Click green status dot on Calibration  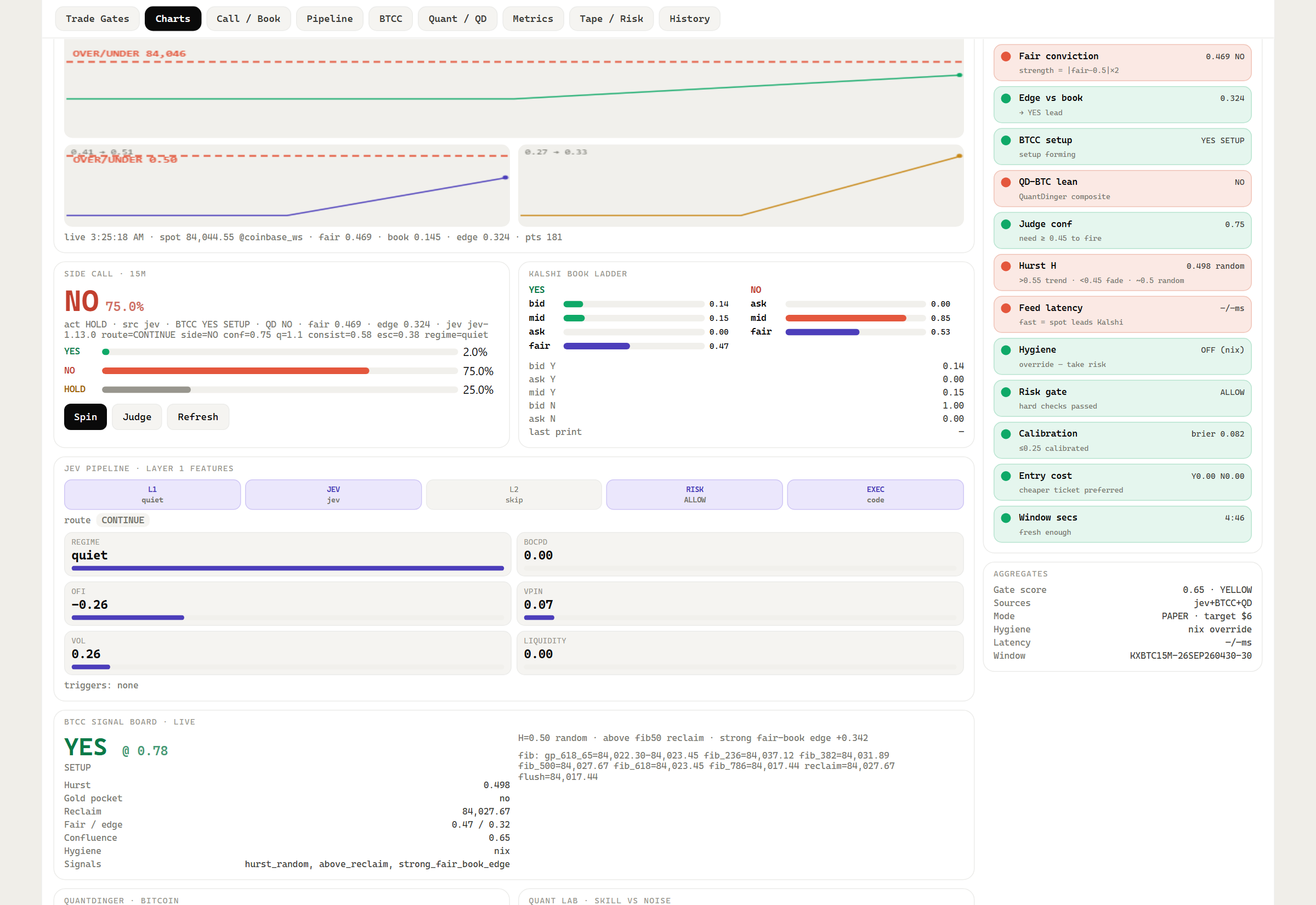click(x=1006, y=434)
